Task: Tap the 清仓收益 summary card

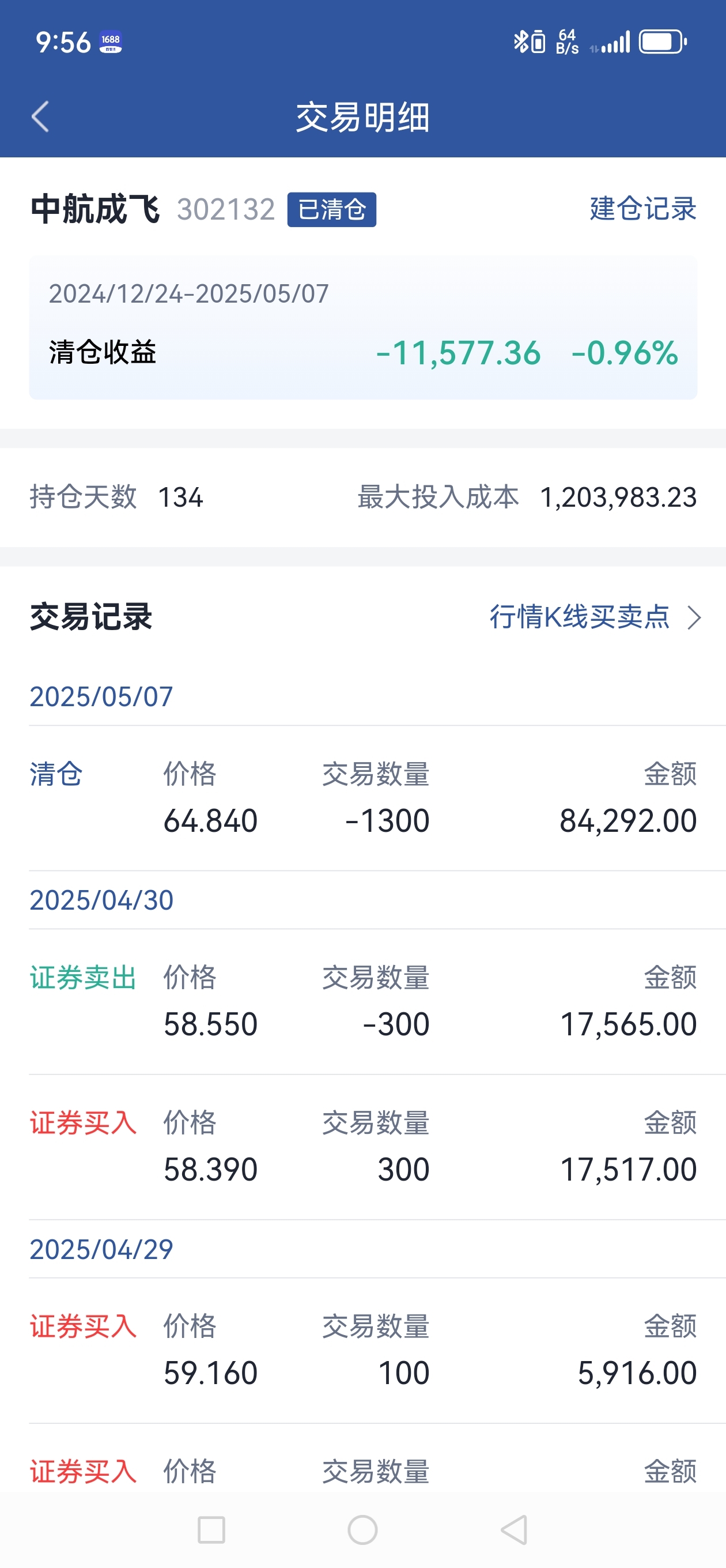Action: click(362, 327)
